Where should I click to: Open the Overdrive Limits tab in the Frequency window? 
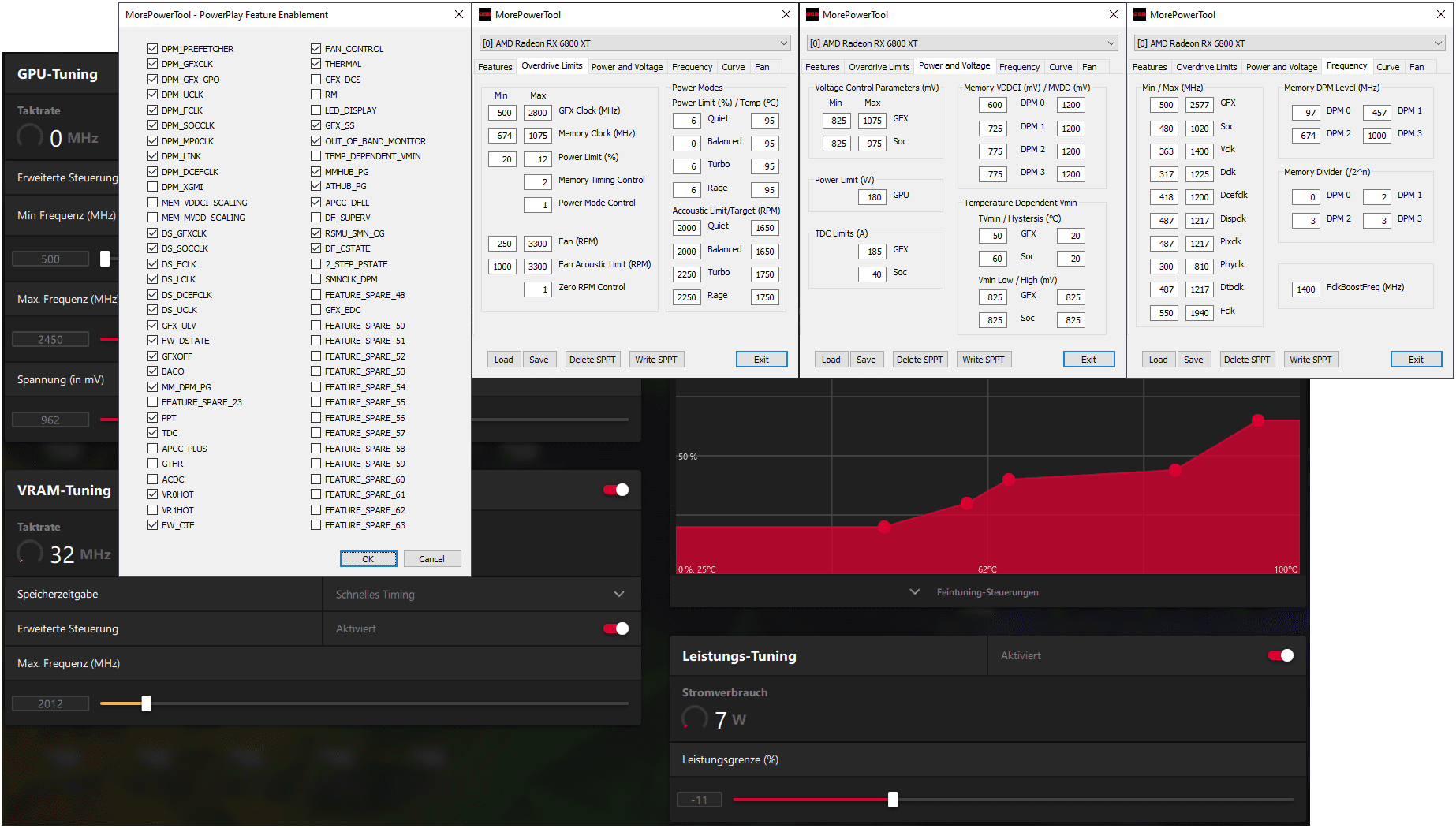(1207, 67)
